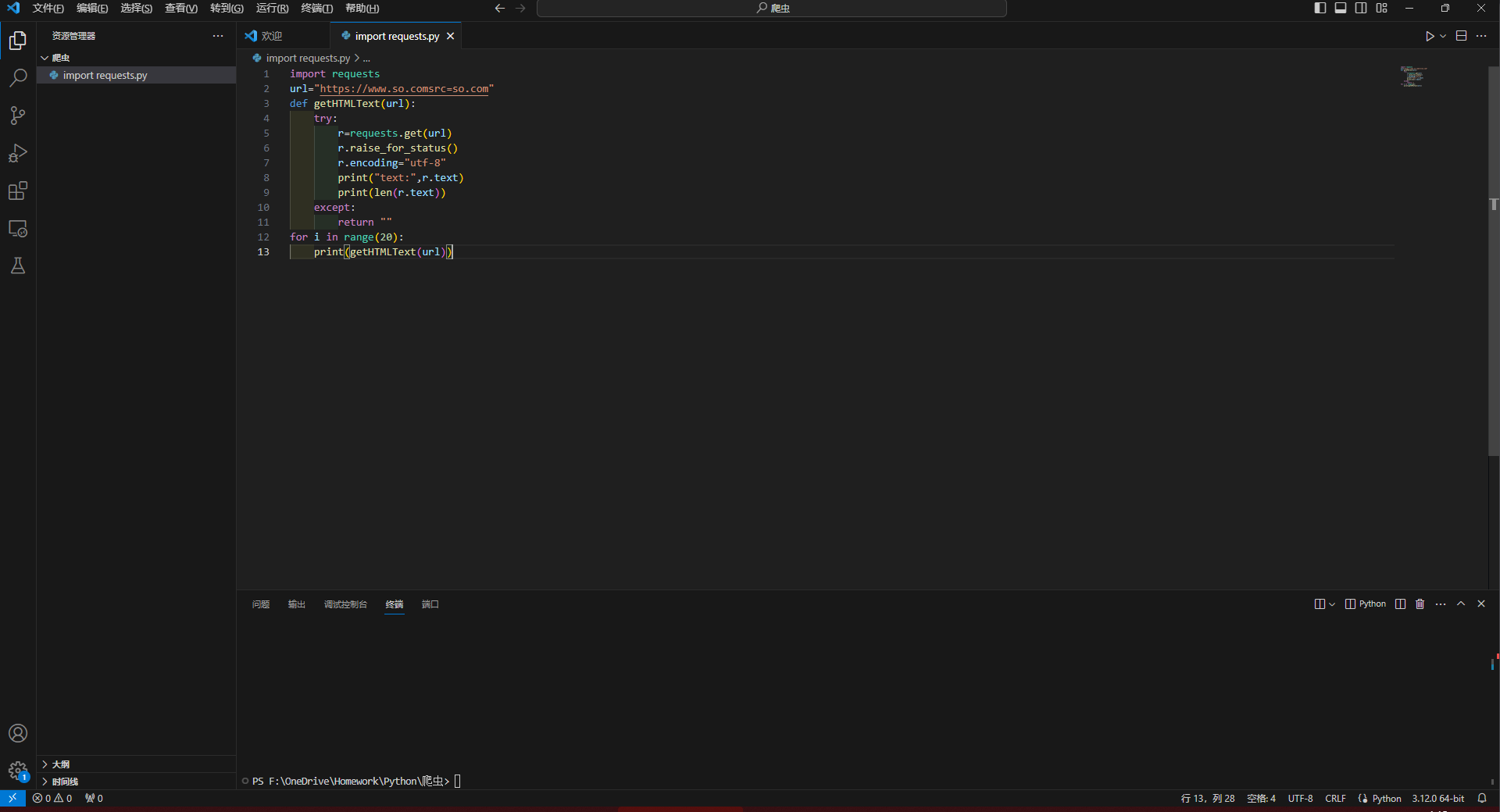
Task: Open editor More Actions ellipsis menu
Action: point(1481,36)
